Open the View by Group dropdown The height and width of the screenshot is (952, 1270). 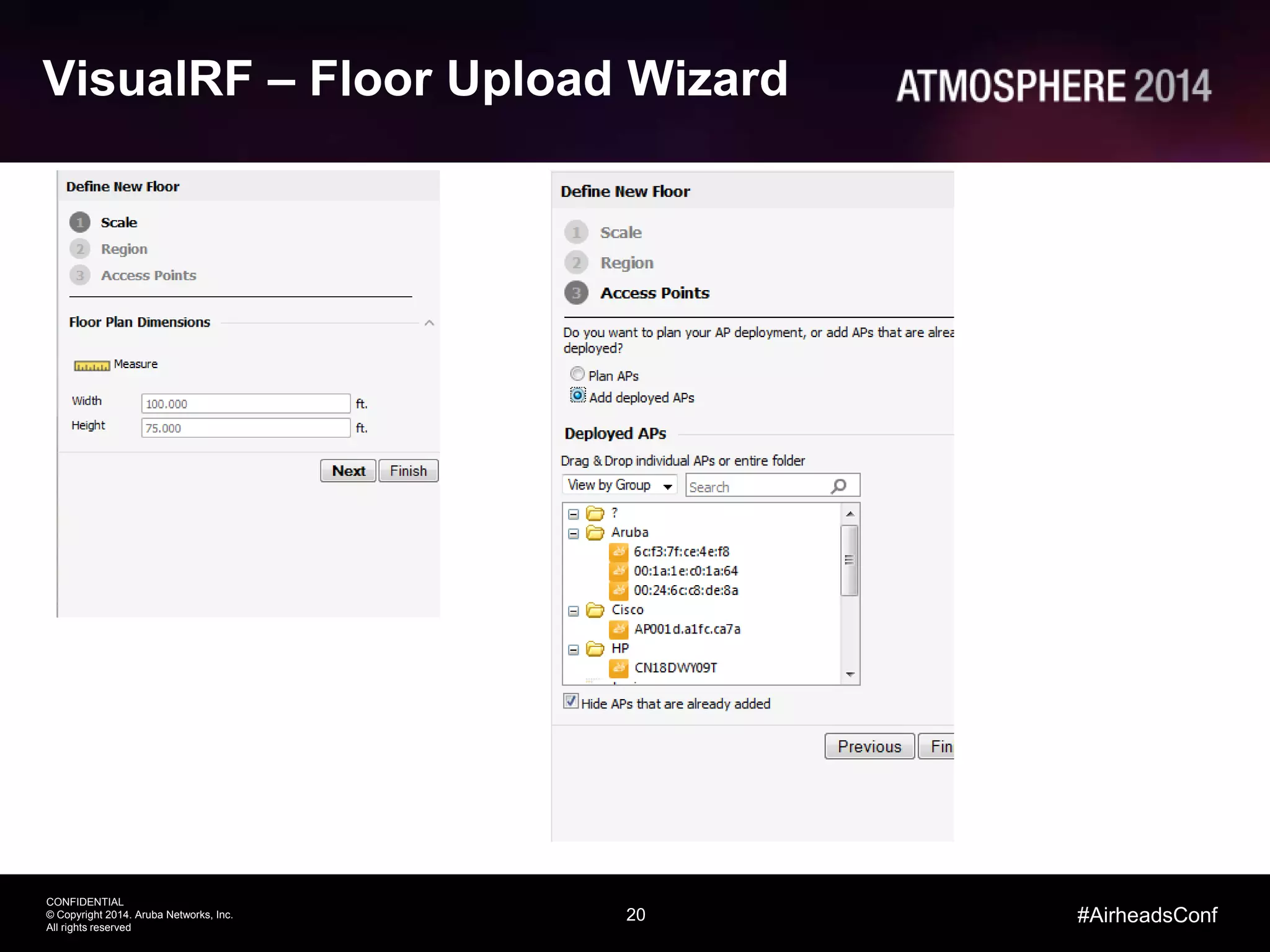(619, 485)
